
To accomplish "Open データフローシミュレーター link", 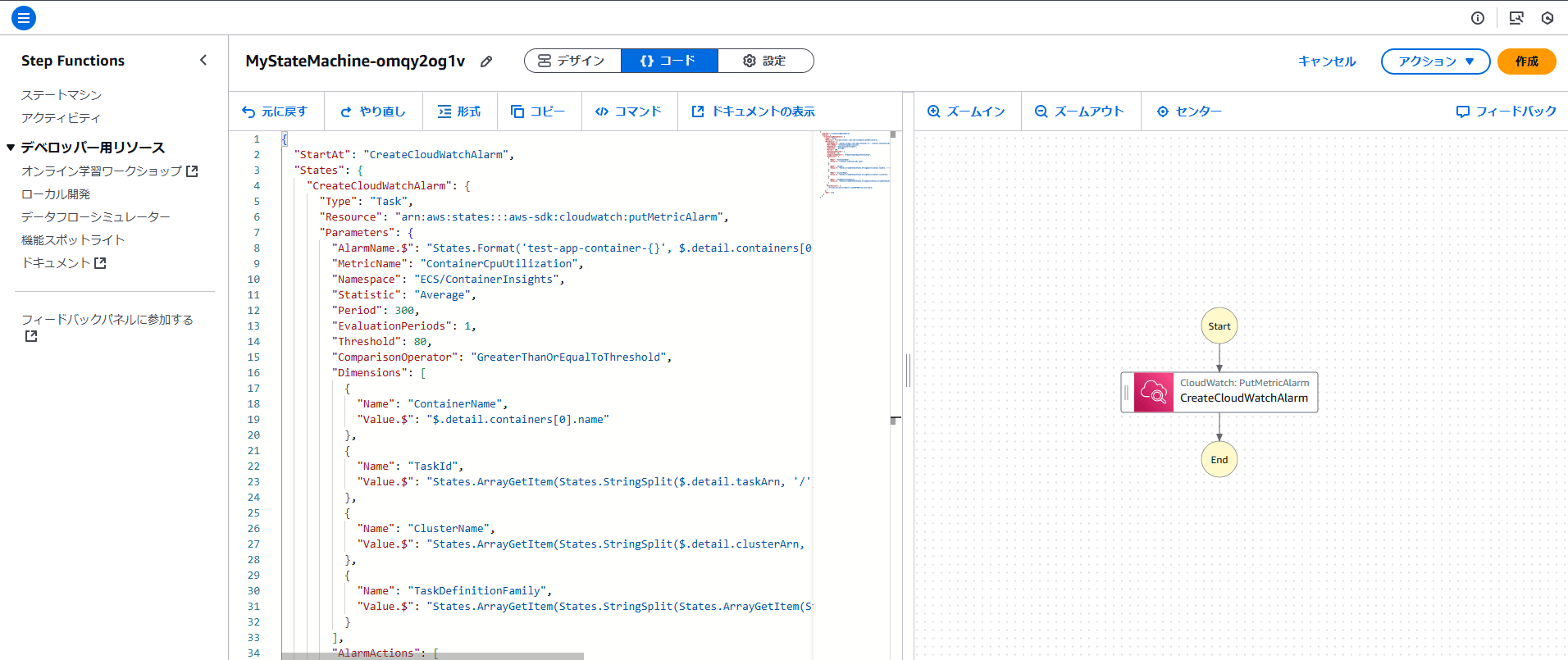I will 96,217.
